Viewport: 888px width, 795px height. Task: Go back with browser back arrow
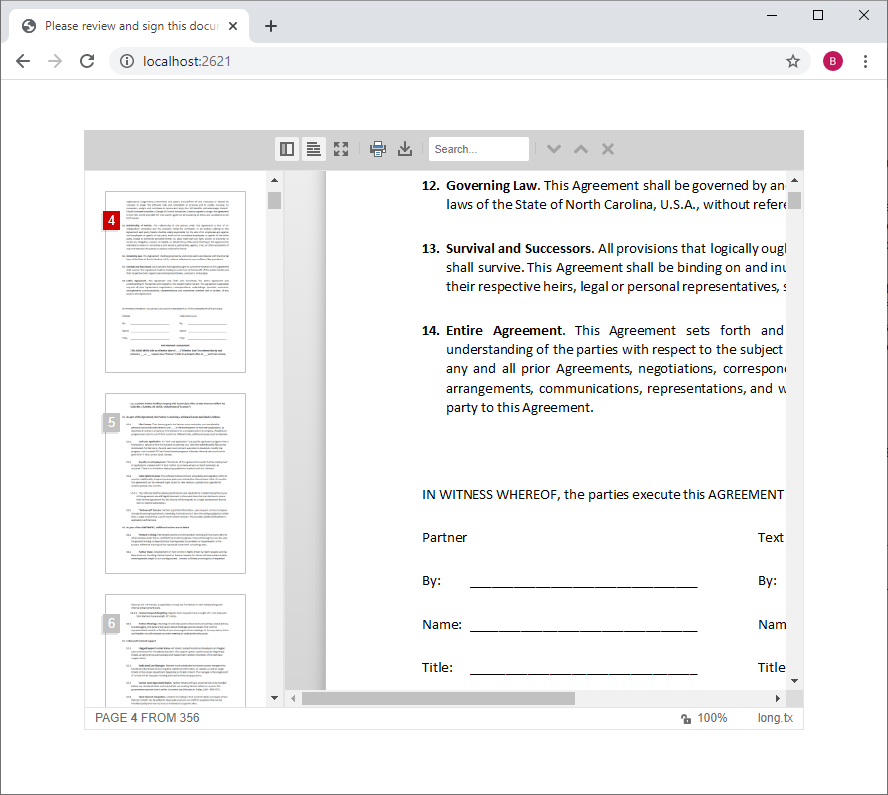coord(23,61)
